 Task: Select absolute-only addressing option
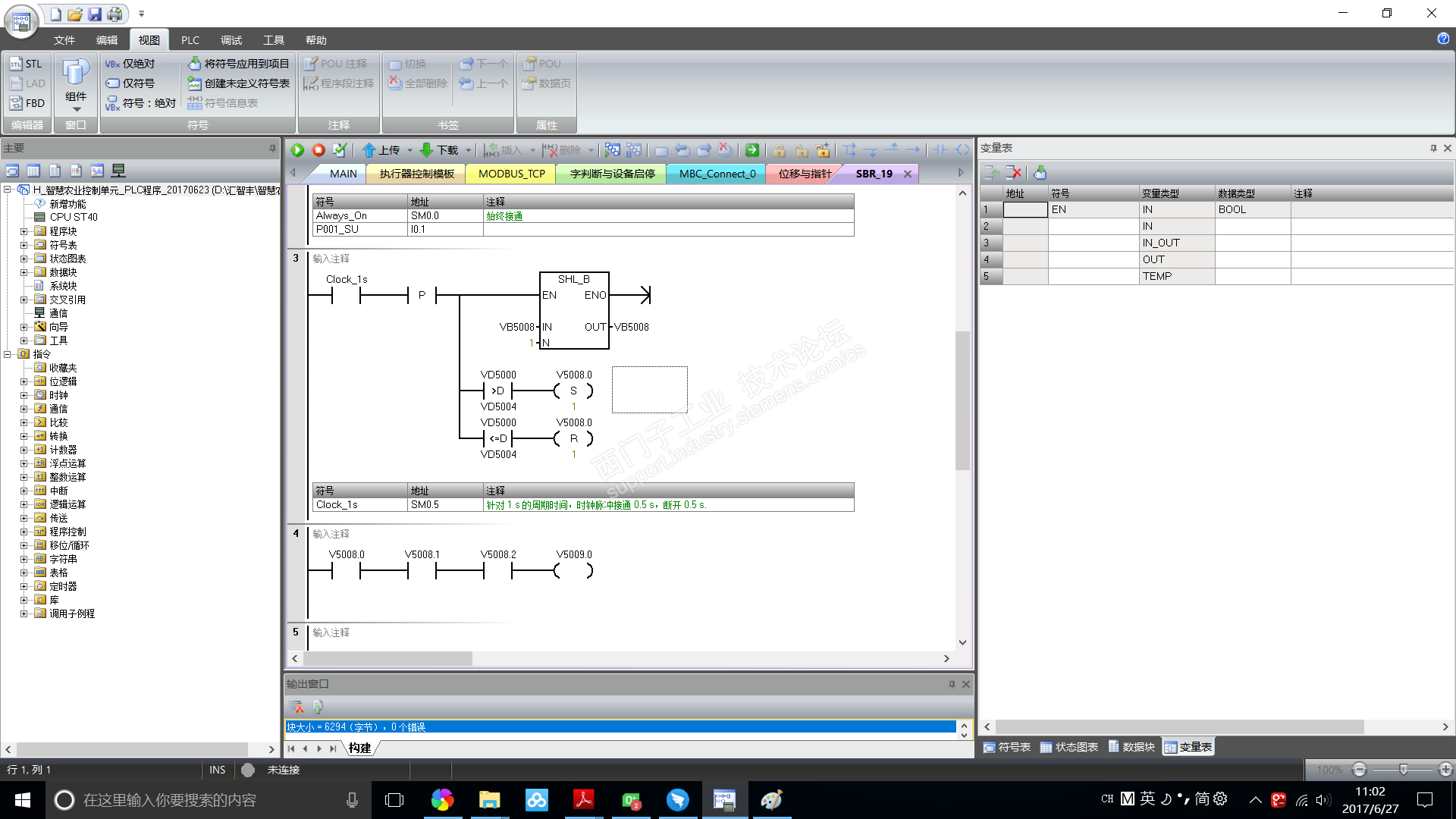point(130,64)
